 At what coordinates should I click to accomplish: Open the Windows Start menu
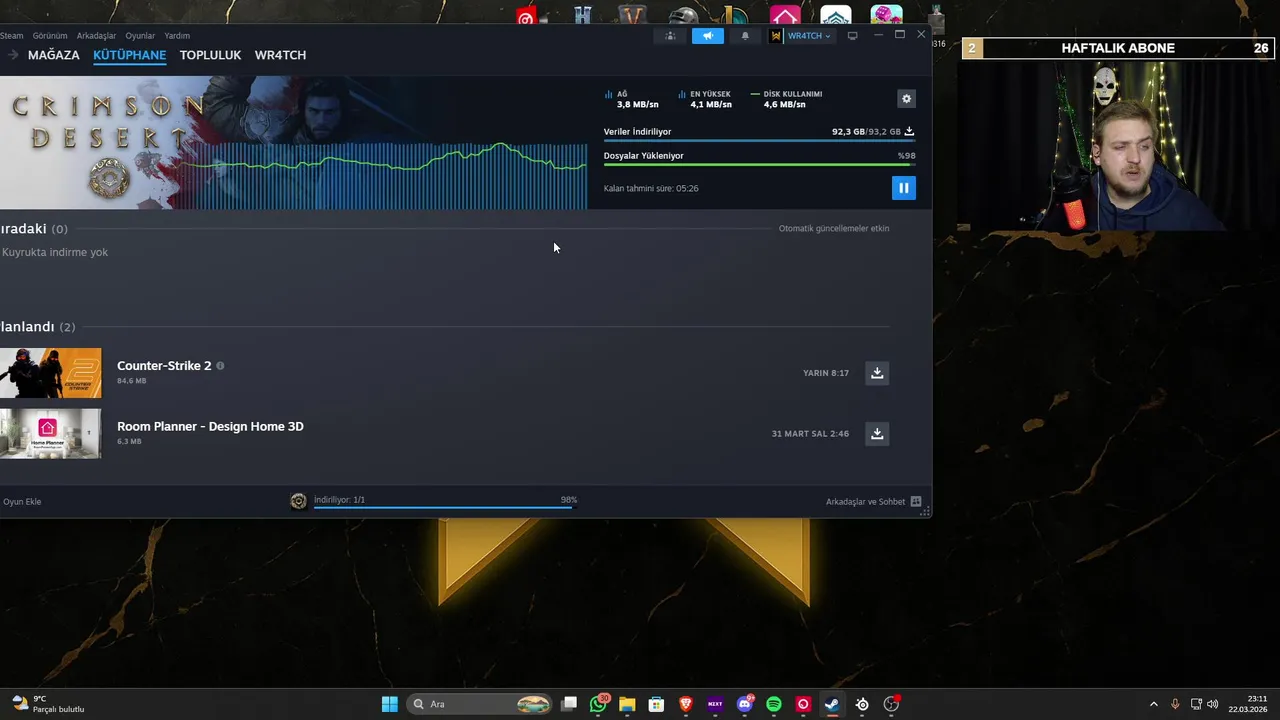(x=390, y=704)
